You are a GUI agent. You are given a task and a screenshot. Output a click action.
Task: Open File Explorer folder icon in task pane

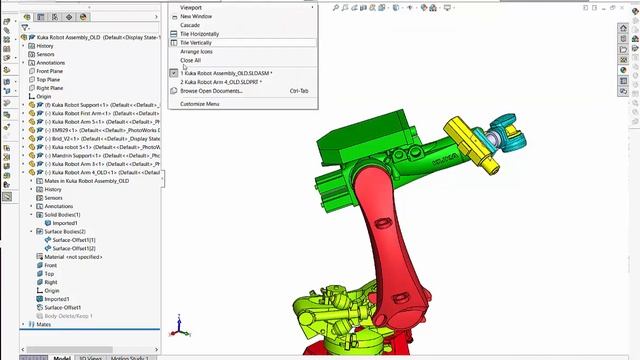[x=623, y=49]
